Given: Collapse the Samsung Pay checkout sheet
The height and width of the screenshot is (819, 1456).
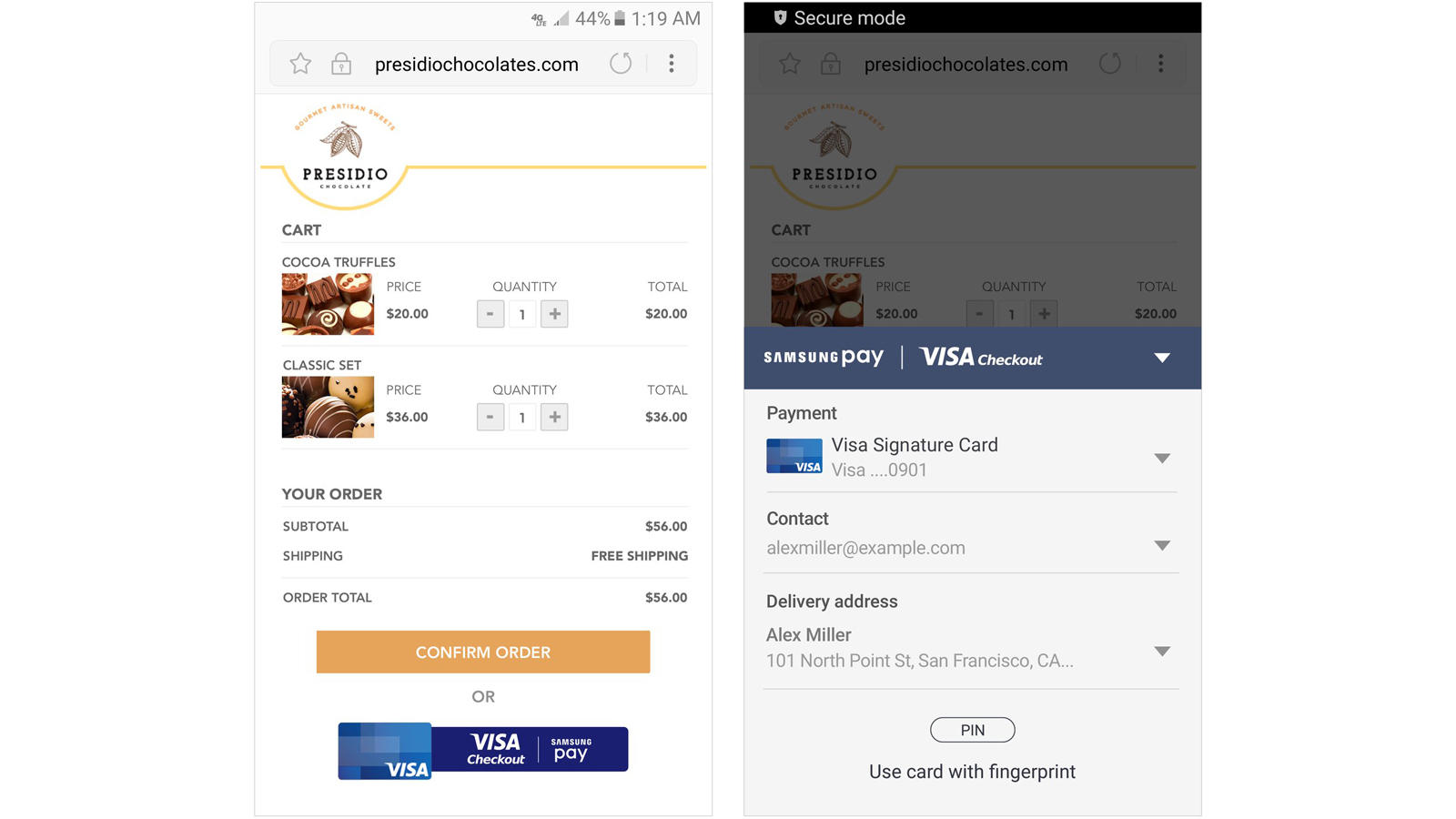Looking at the screenshot, I should tap(1162, 358).
